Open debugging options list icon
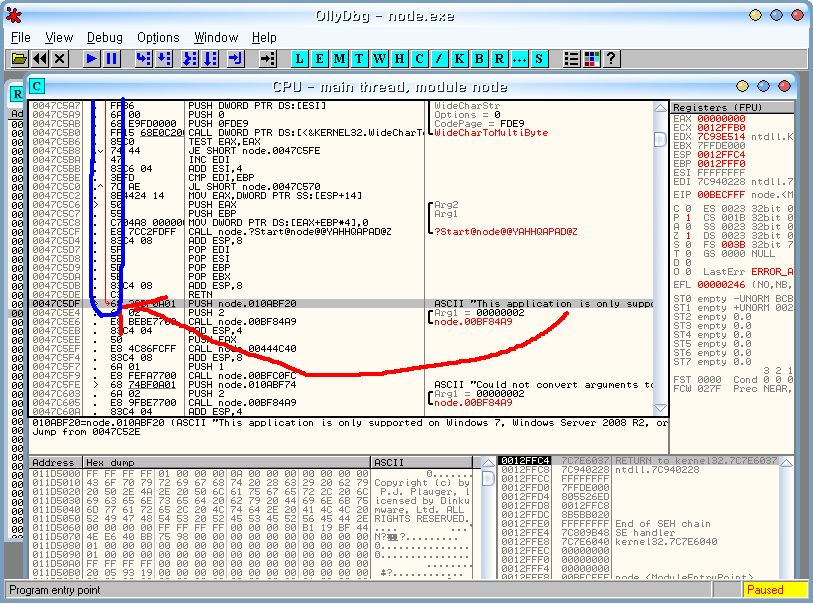The height and width of the screenshot is (604, 813). pyautogui.click(x=571, y=59)
